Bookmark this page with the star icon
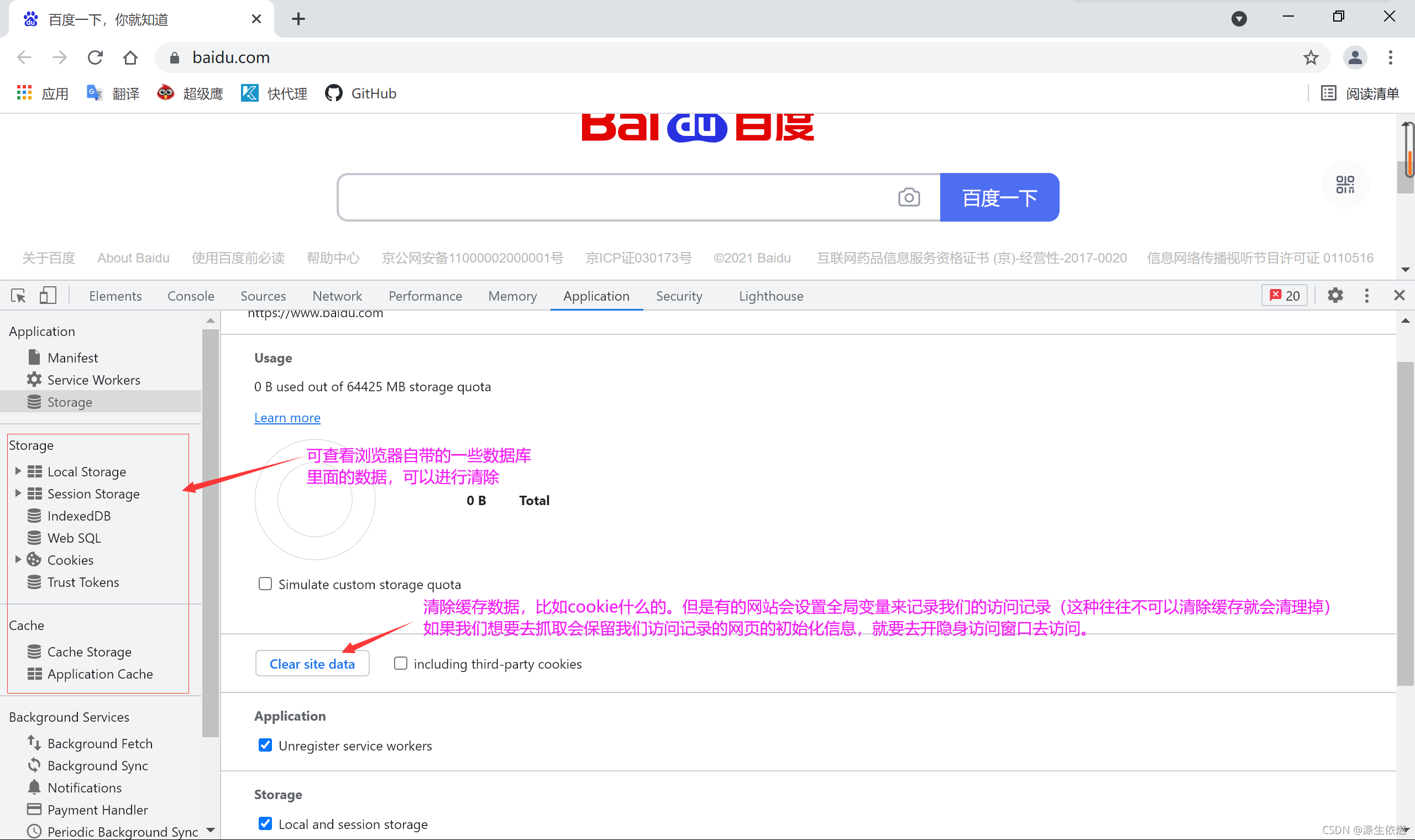The height and width of the screenshot is (840, 1415). (x=1311, y=57)
